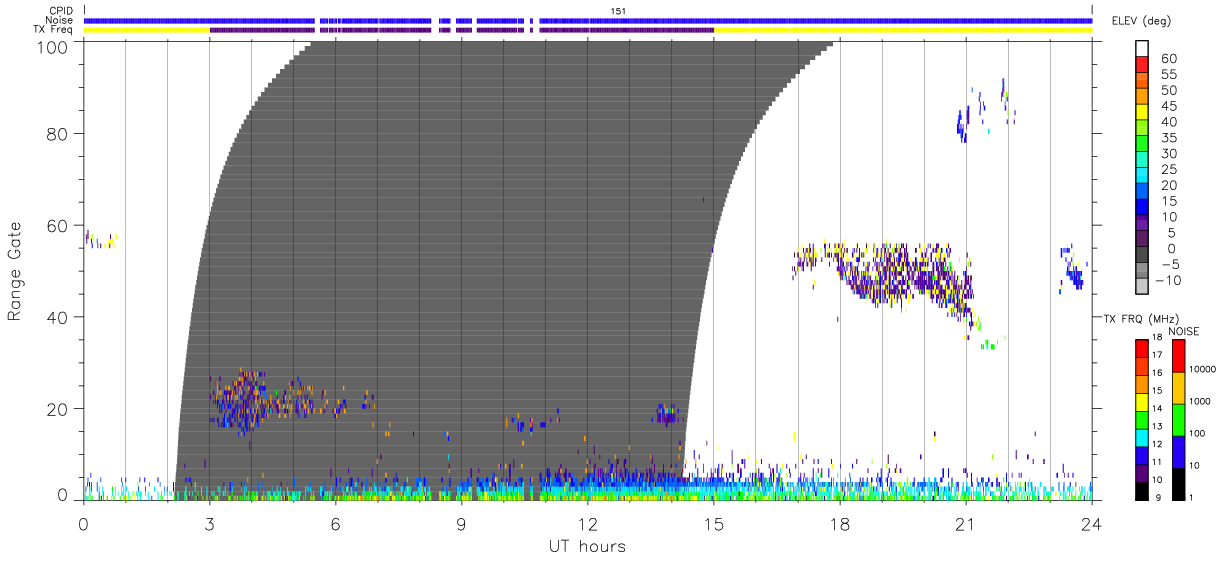Select the "Noise" row label at top left
The width and height of the screenshot is (1228, 567).
(x=59, y=20)
